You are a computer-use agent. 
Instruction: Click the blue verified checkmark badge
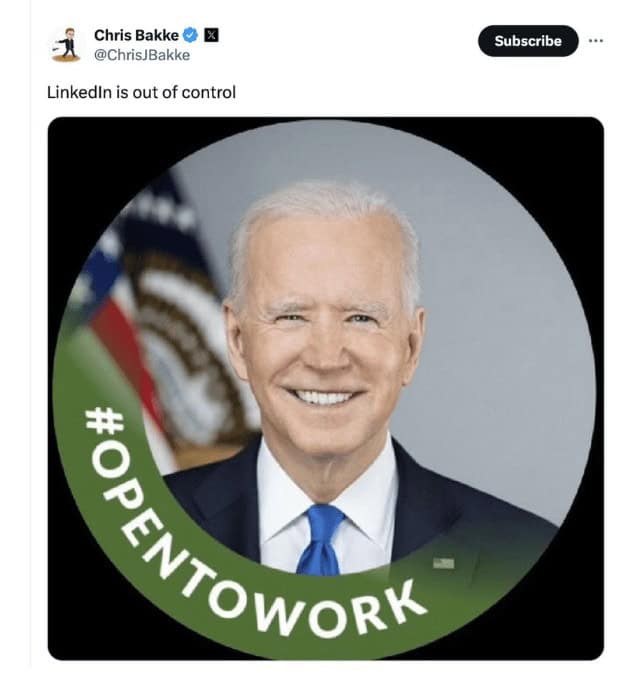(x=190, y=35)
